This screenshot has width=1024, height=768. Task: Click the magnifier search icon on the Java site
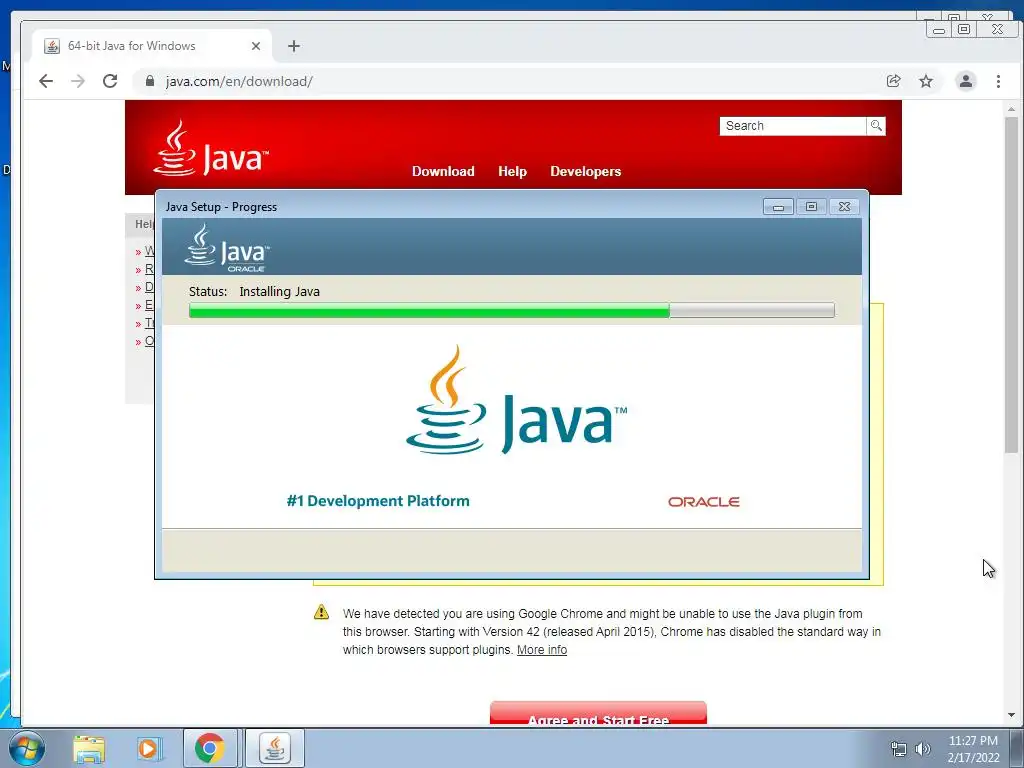tap(876, 126)
